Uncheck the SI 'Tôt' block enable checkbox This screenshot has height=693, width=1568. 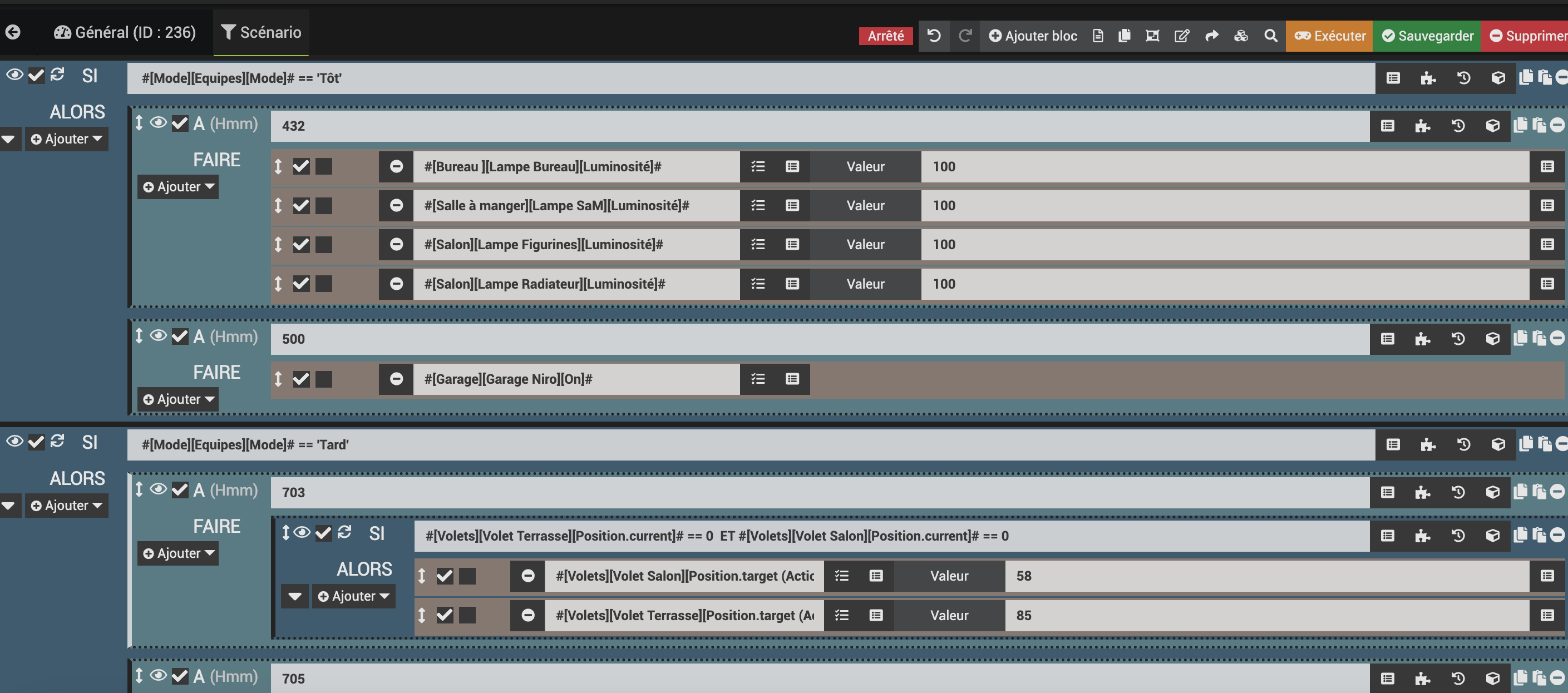tap(37, 76)
